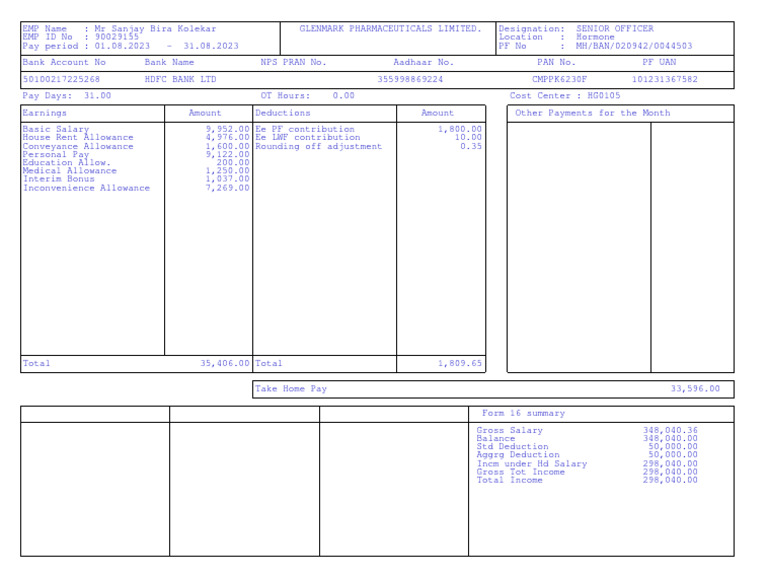Screen dimensions: 768x578
Task: Click the Personal Pay amount 9,122.00
Action: [228, 154]
